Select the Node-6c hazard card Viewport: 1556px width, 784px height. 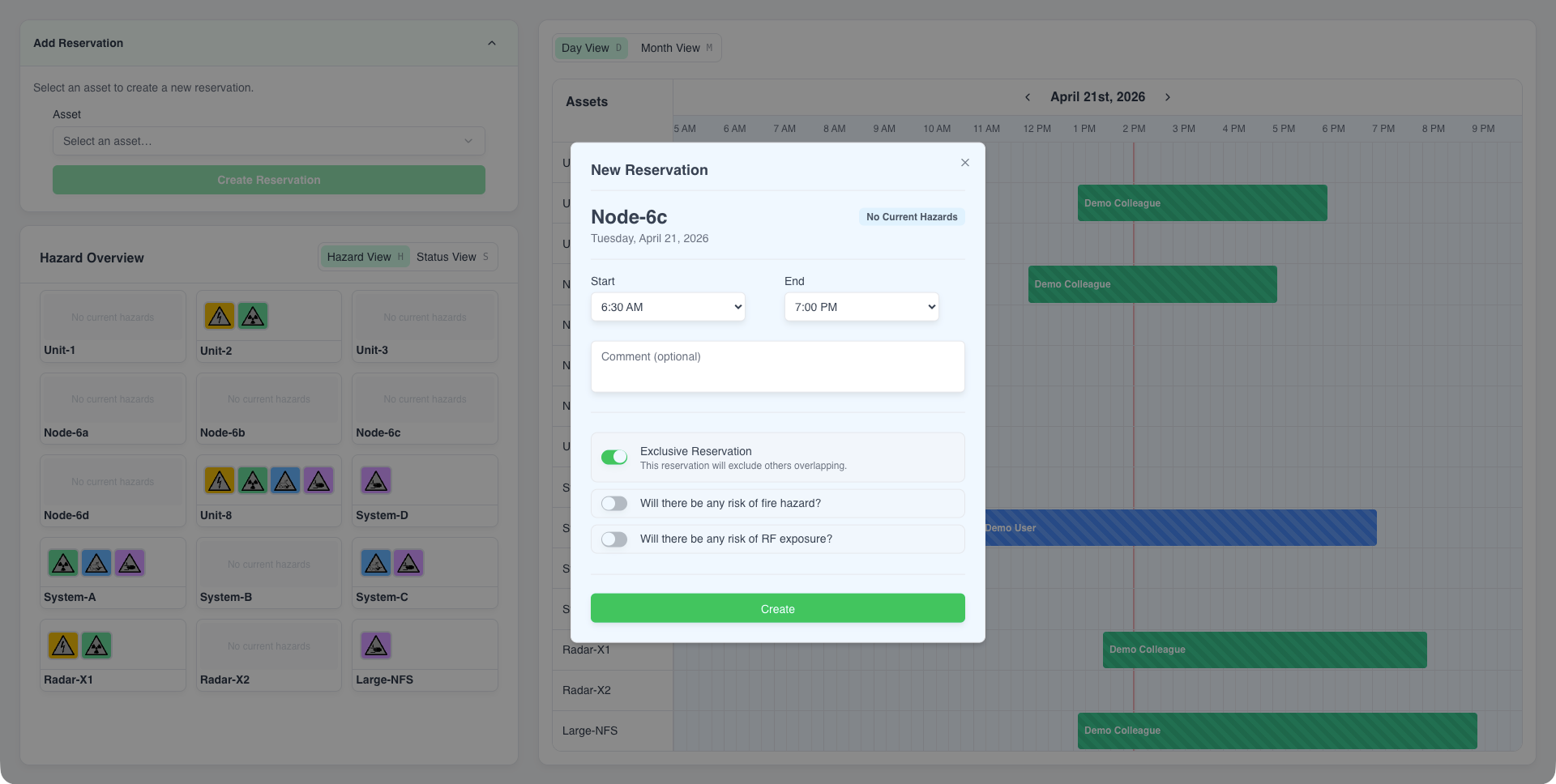tap(425, 409)
